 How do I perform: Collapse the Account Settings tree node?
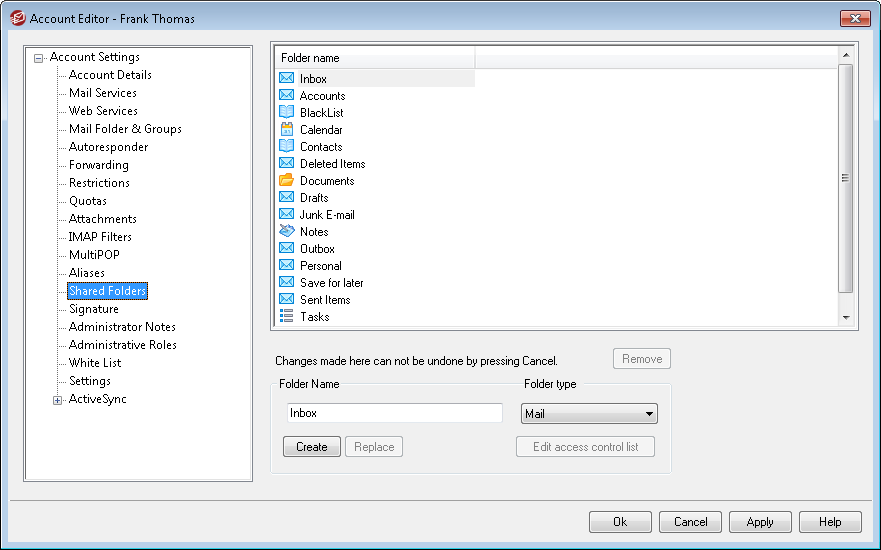click(x=39, y=58)
